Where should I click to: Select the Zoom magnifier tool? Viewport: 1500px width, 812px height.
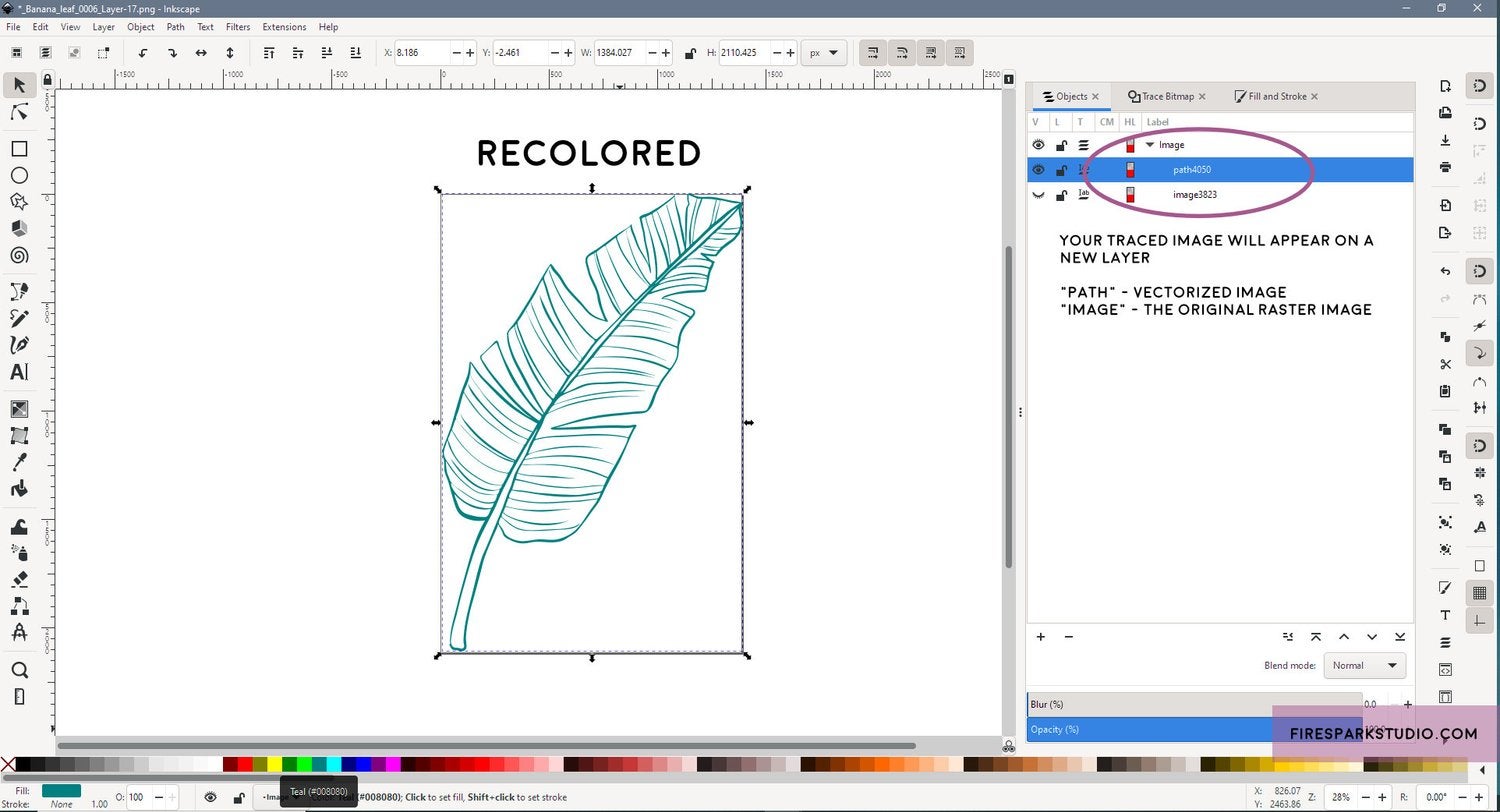pyautogui.click(x=19, y=670)
